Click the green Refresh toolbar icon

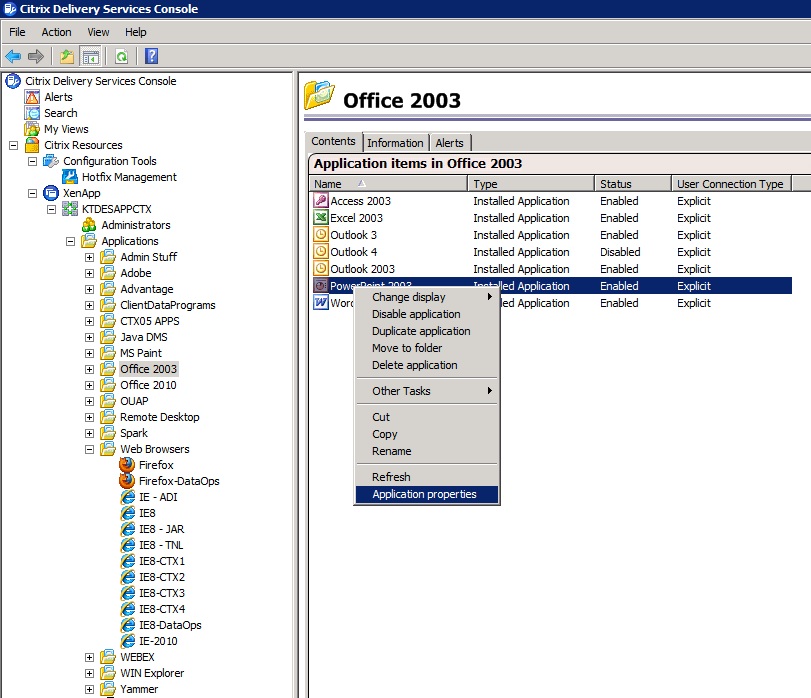121,57
